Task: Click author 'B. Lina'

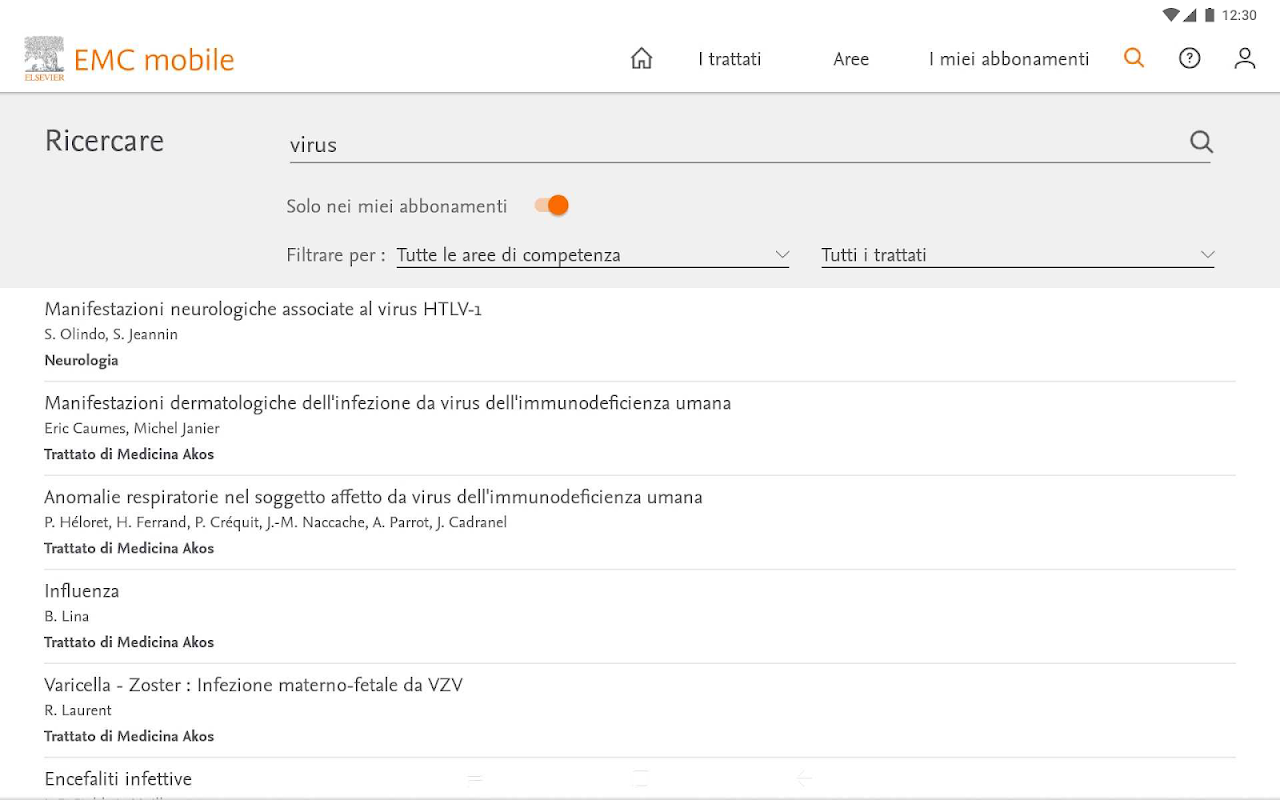Action: pos(67,617)
